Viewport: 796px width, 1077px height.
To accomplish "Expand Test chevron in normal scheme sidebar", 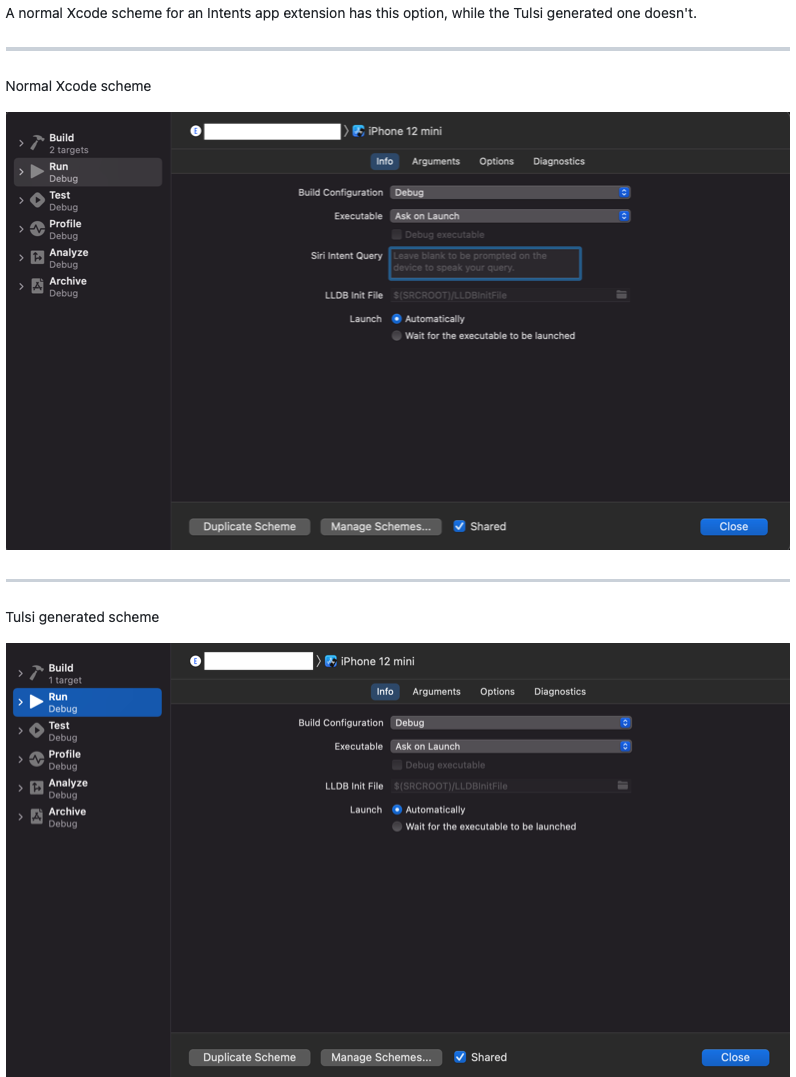I will pos(21,201).
